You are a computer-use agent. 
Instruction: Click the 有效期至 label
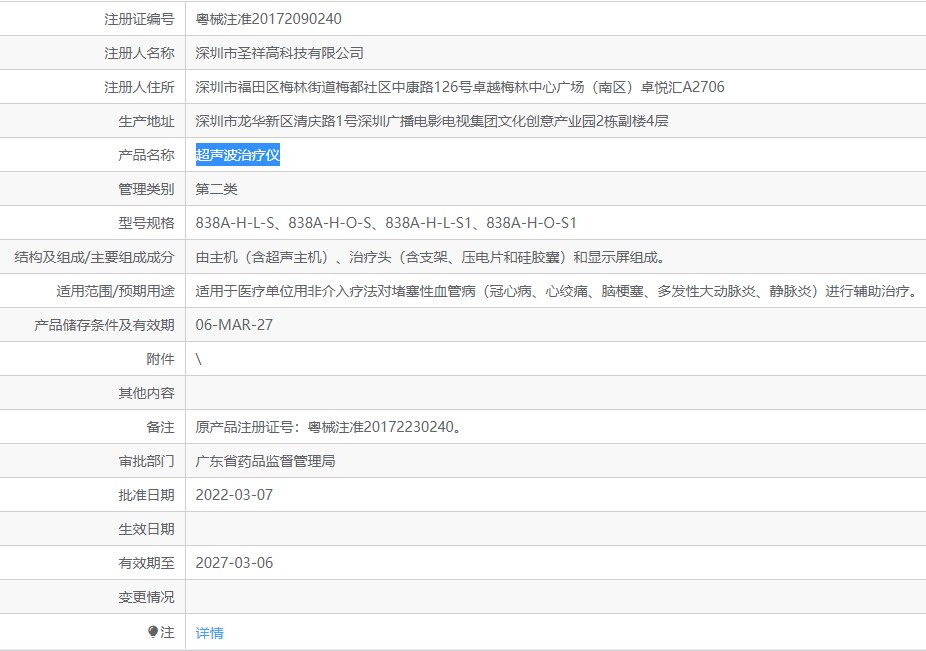146,563
